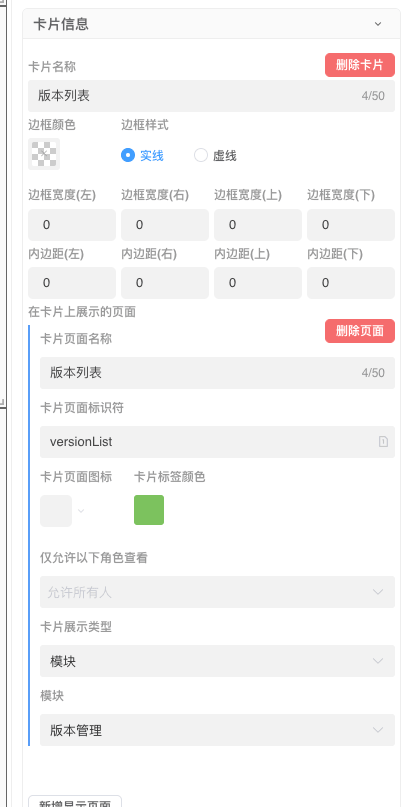Focus the 边框宽度(右) input
The width and height of the screenshot is (410, 807).
point(165,225)
